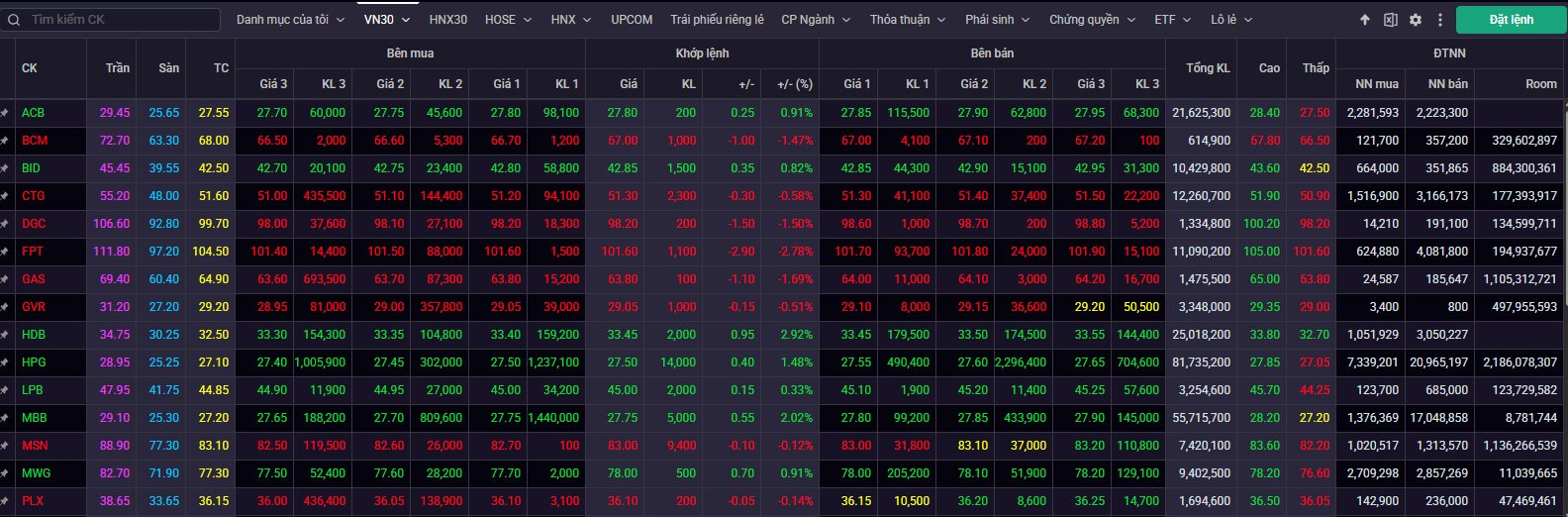Toggle the pin on the GAS row
Screen dimensions: 1568x517
tap(5, 279)
